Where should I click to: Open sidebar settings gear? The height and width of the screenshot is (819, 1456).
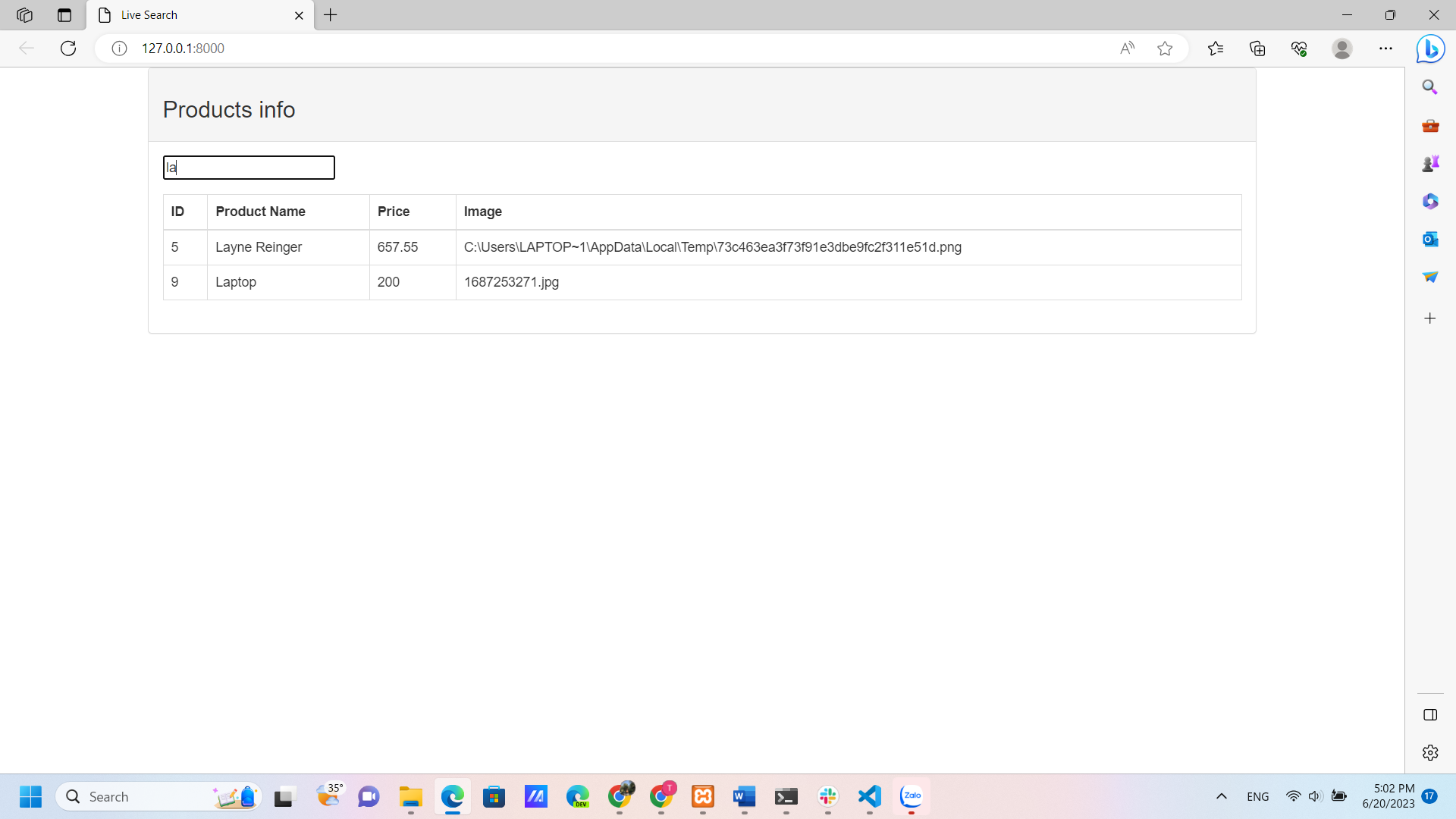1430,753
